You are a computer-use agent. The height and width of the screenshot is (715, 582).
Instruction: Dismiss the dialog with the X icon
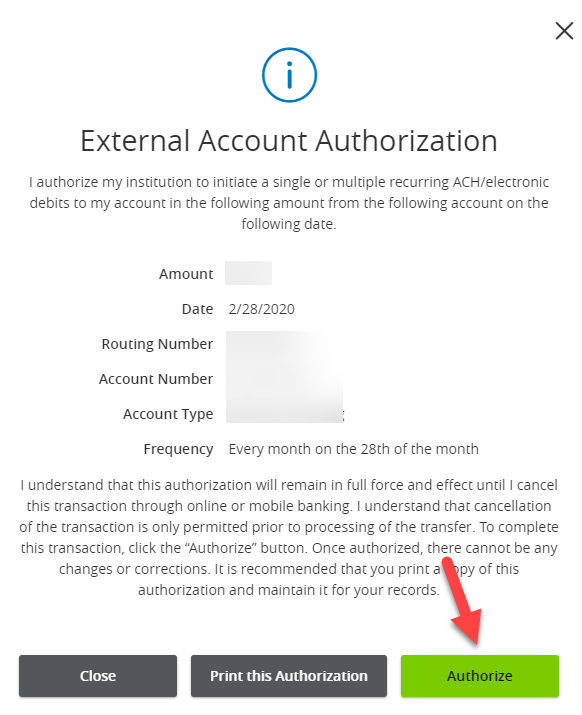tap(564, 31)
